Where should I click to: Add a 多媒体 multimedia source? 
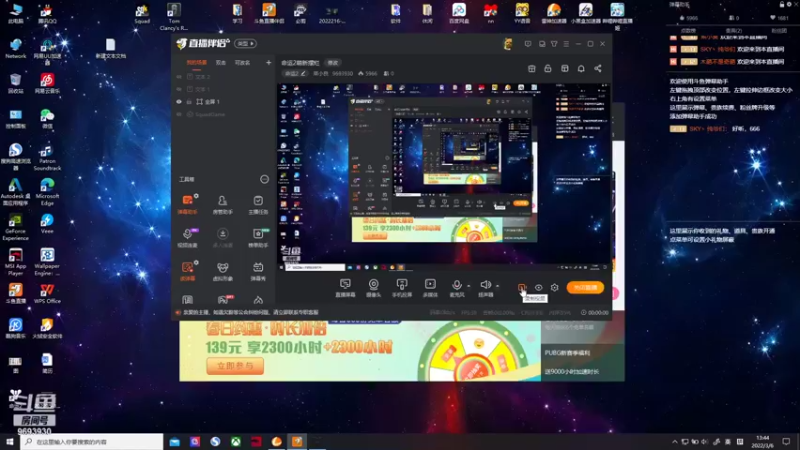pos(430,288)
